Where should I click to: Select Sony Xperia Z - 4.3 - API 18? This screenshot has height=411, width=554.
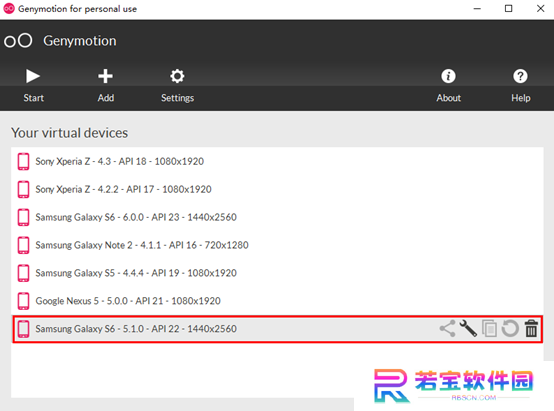pos(277,162)
